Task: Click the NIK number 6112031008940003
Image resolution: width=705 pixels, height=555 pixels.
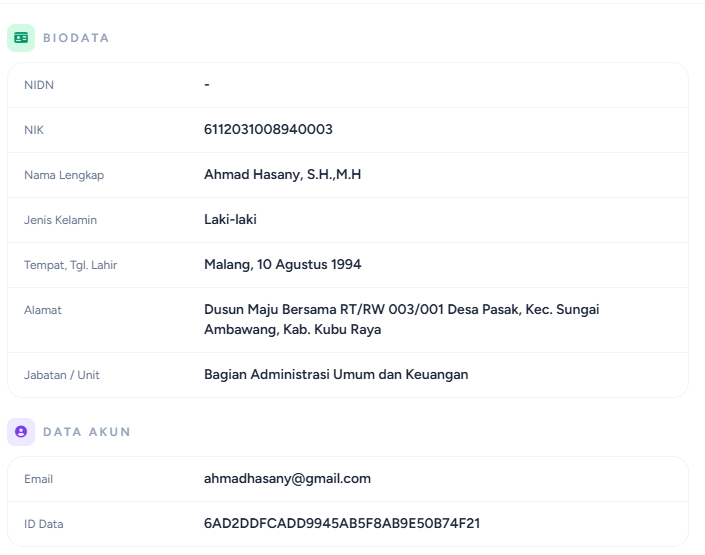Action: (268, 130)
